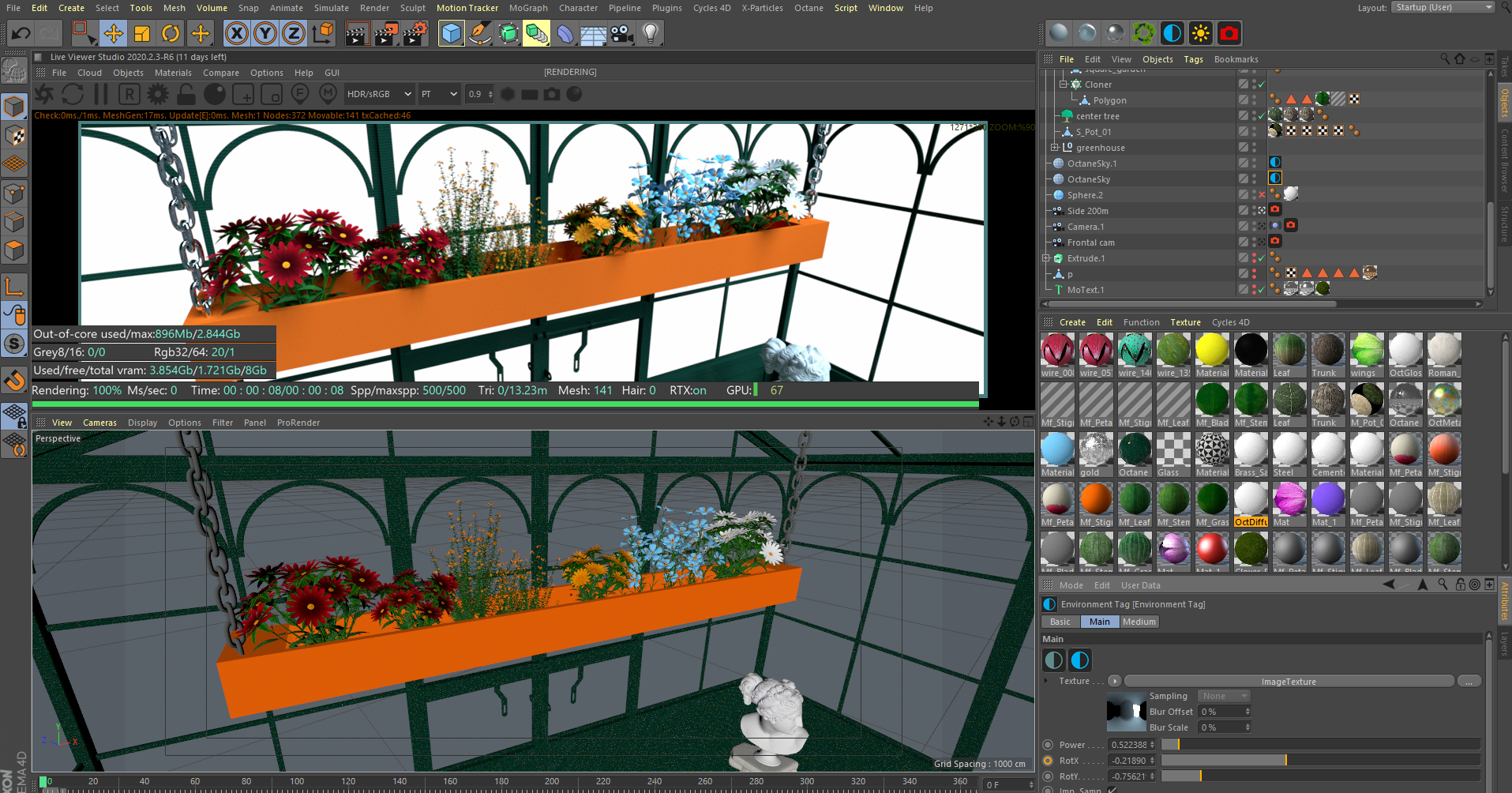Open the Octane menu in main menu bar
This screenshot has width=1512, height=793.
809,8
